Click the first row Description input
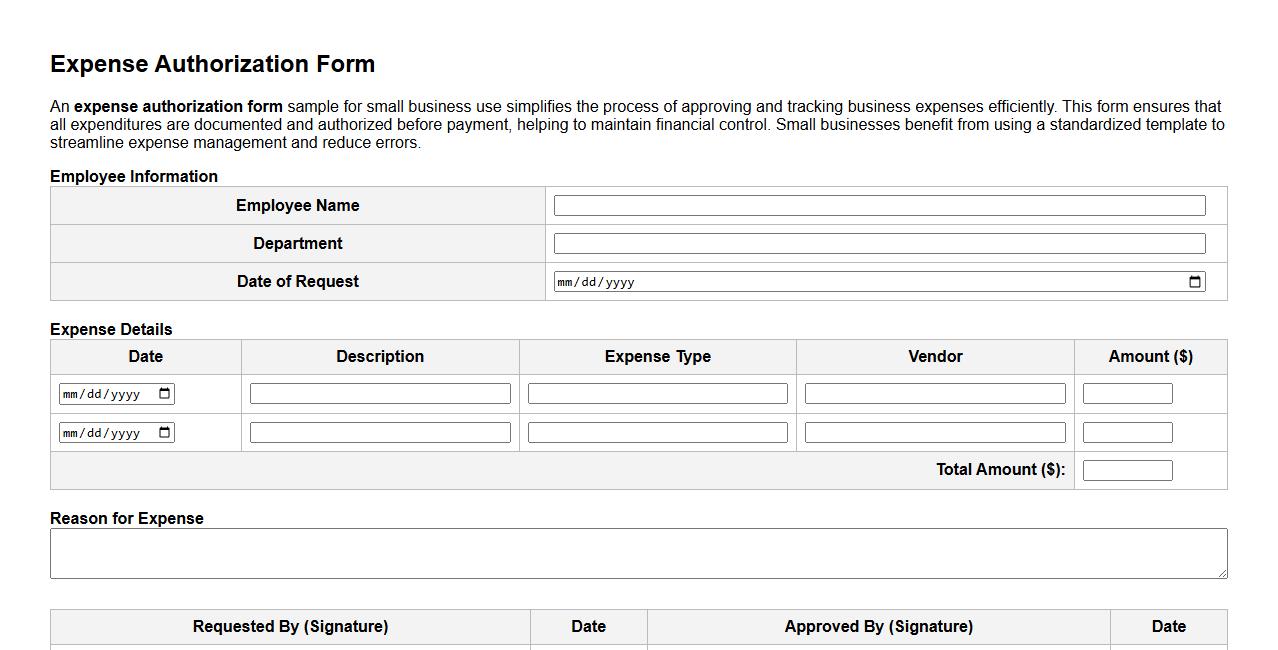Viewport: 1278px width, 650px height. tap(380, 393)
